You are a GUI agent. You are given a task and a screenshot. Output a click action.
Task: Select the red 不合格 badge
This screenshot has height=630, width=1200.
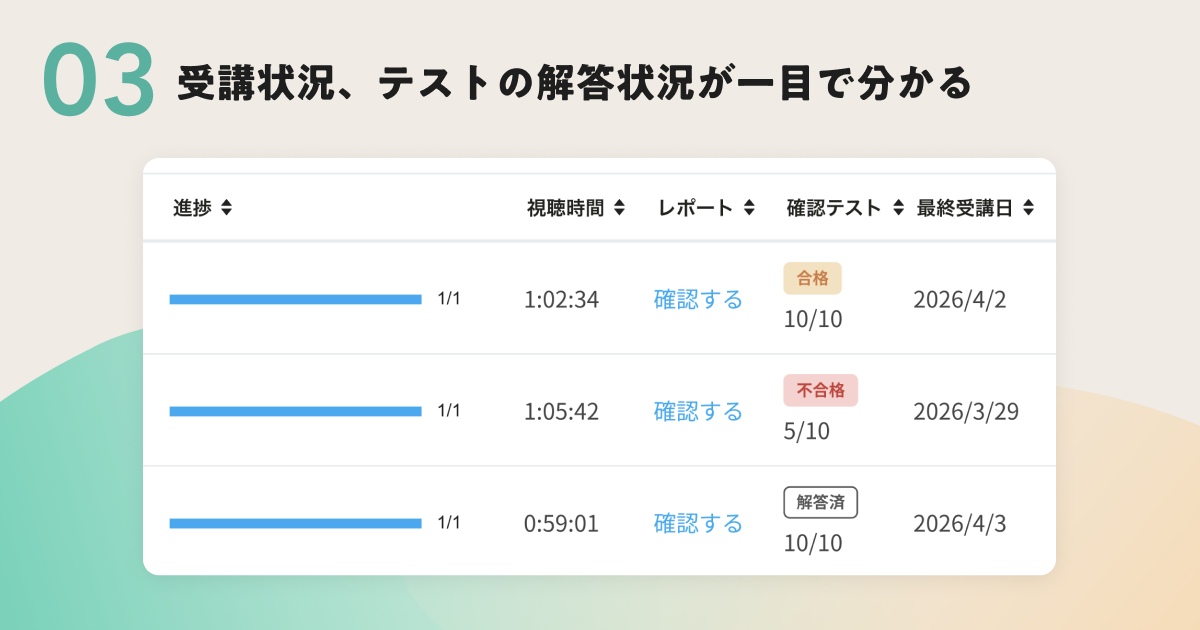(820, 390)
